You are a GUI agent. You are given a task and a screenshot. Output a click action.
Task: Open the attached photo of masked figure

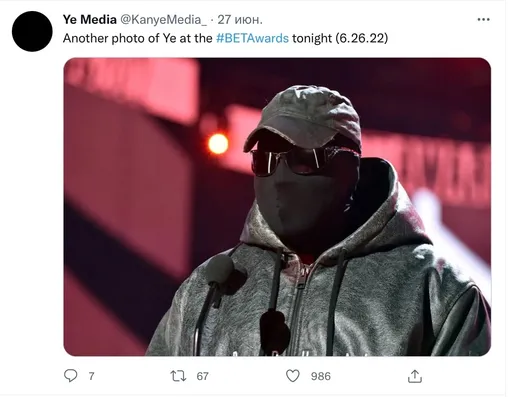[x=277, y=207]
